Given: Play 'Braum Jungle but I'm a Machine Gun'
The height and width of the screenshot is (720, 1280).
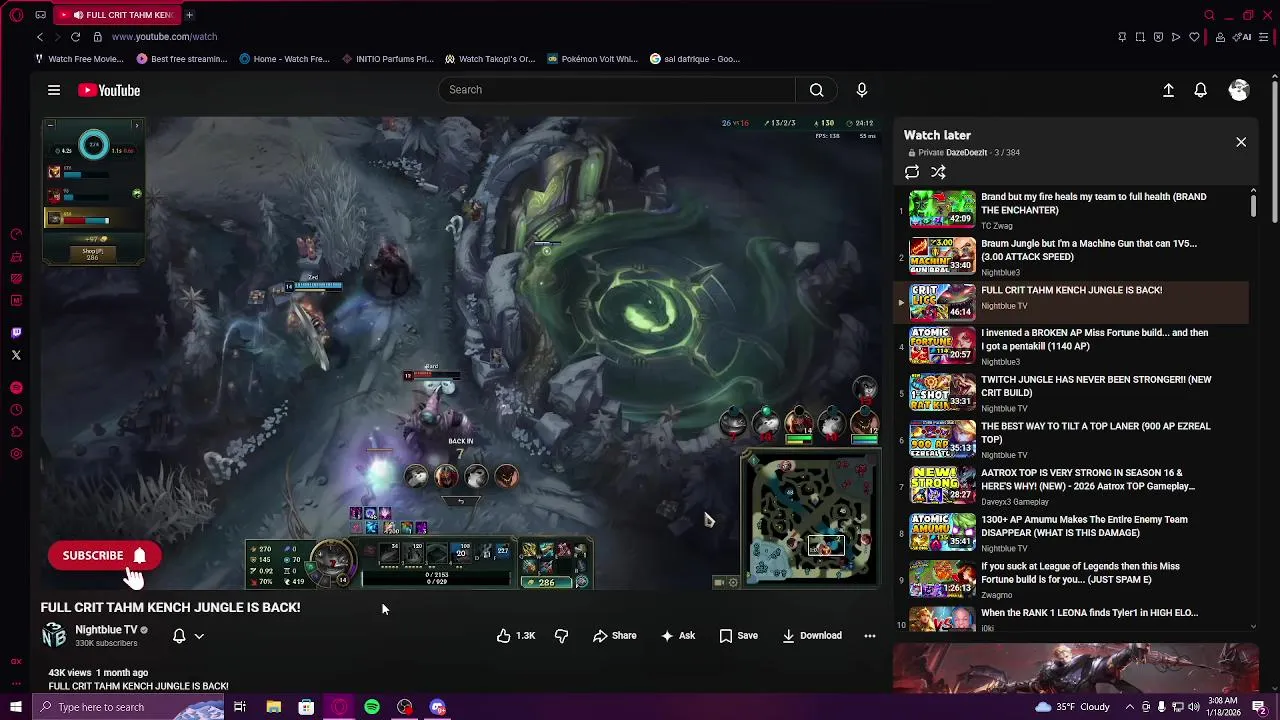Looking at the screenshot, I should pyautogui.click(x=1072, y=256).
